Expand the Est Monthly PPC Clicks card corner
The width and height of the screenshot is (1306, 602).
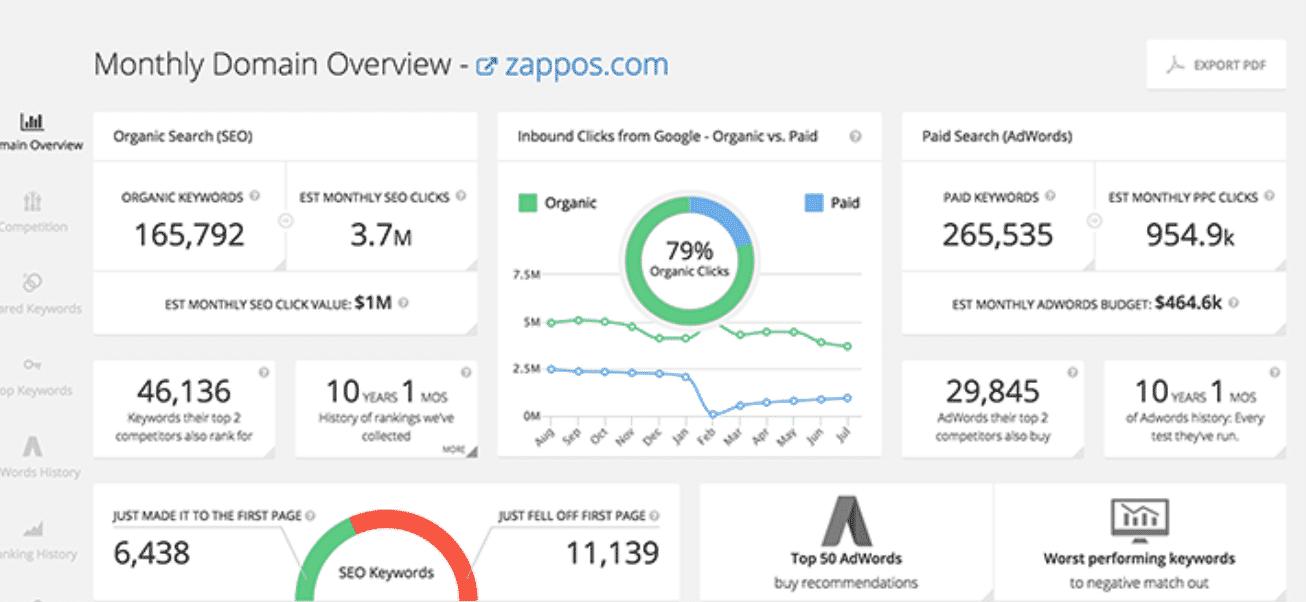(1279, 263)
